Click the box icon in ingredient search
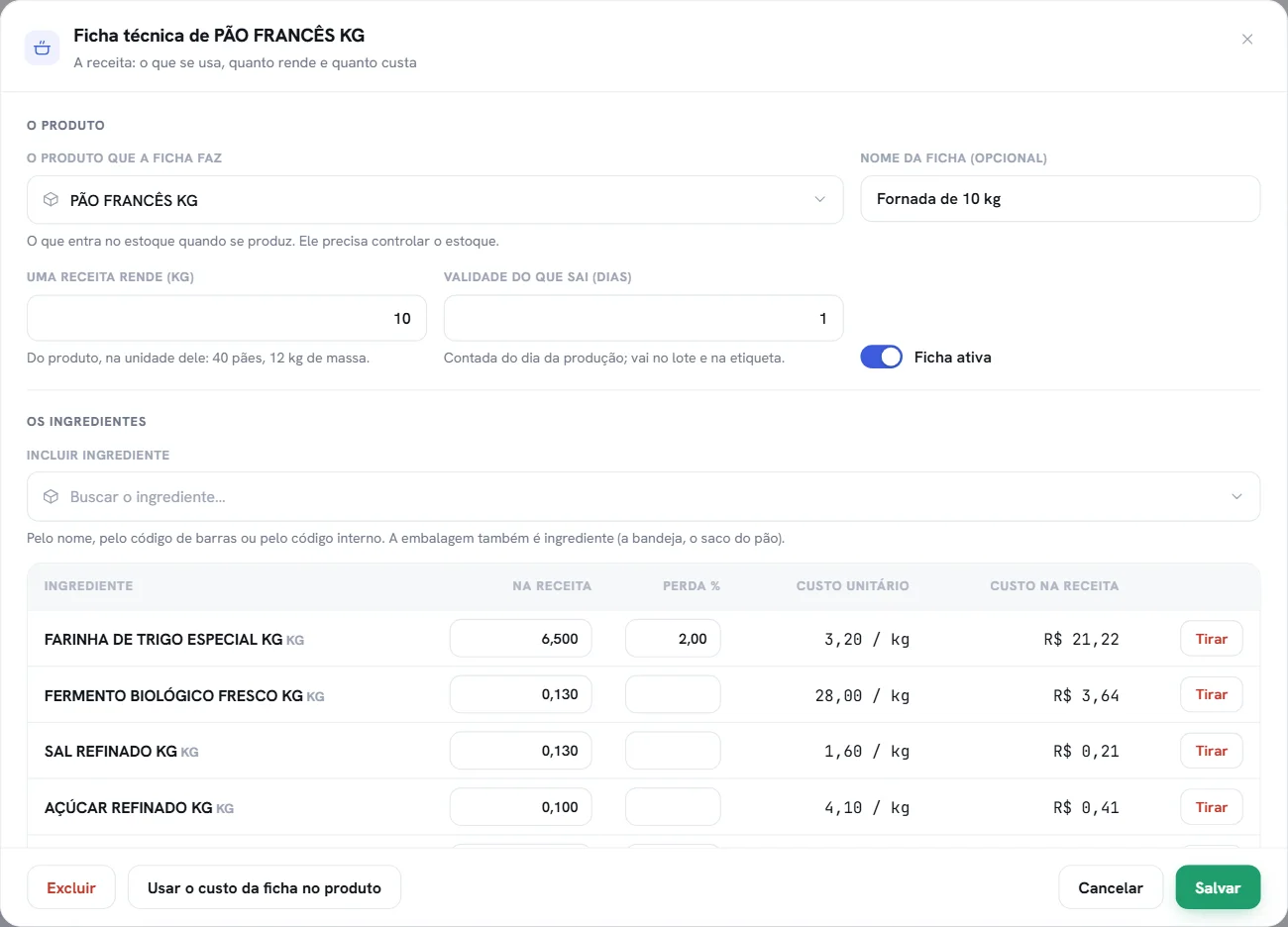This screenshot has height=927, width=1288. (x=51, y=497)
